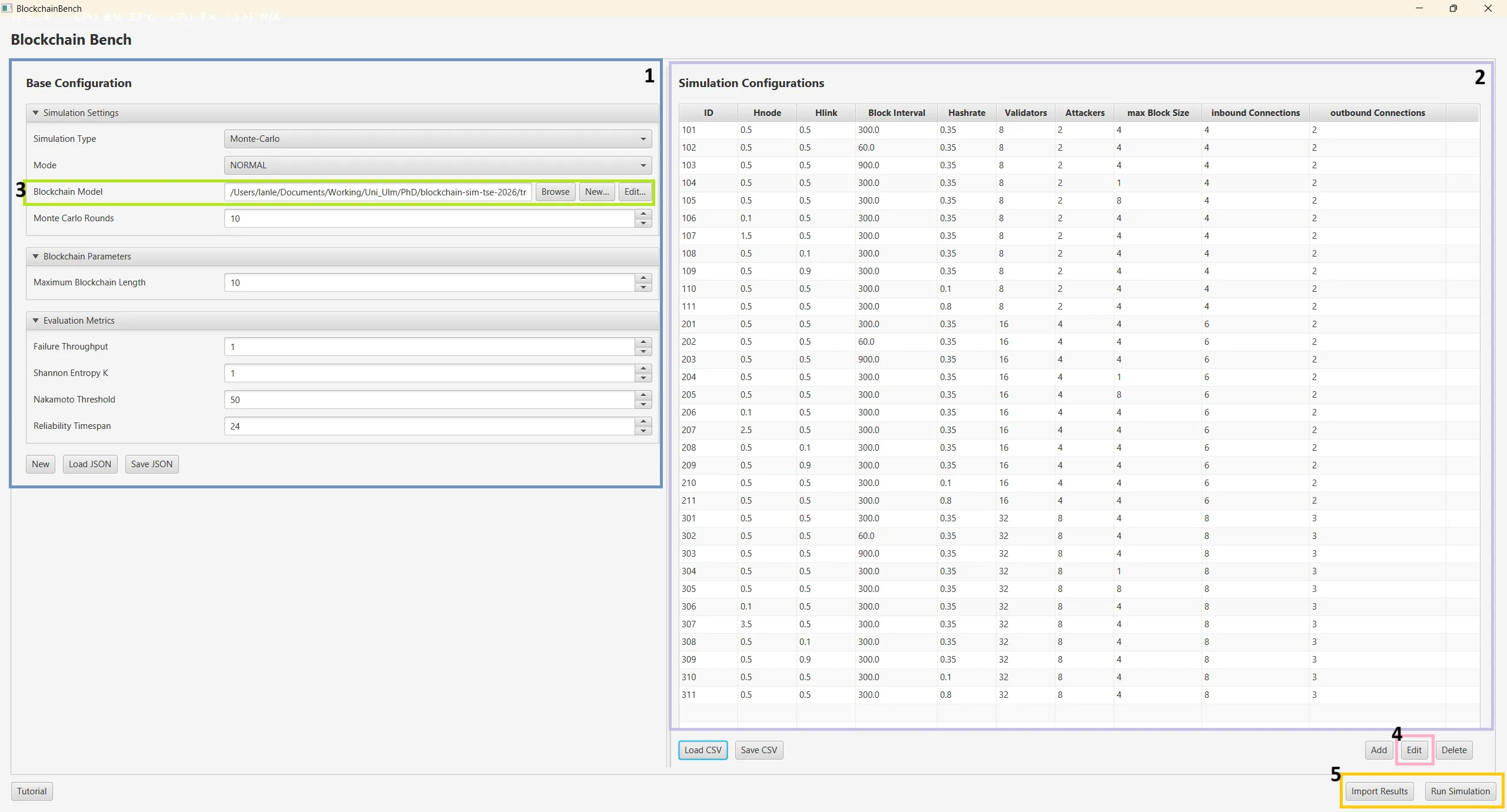This screenshot has height=812, width=1507.
Task: Collapse the Blockchain Parameters section
Action: (x=35, y=257)
